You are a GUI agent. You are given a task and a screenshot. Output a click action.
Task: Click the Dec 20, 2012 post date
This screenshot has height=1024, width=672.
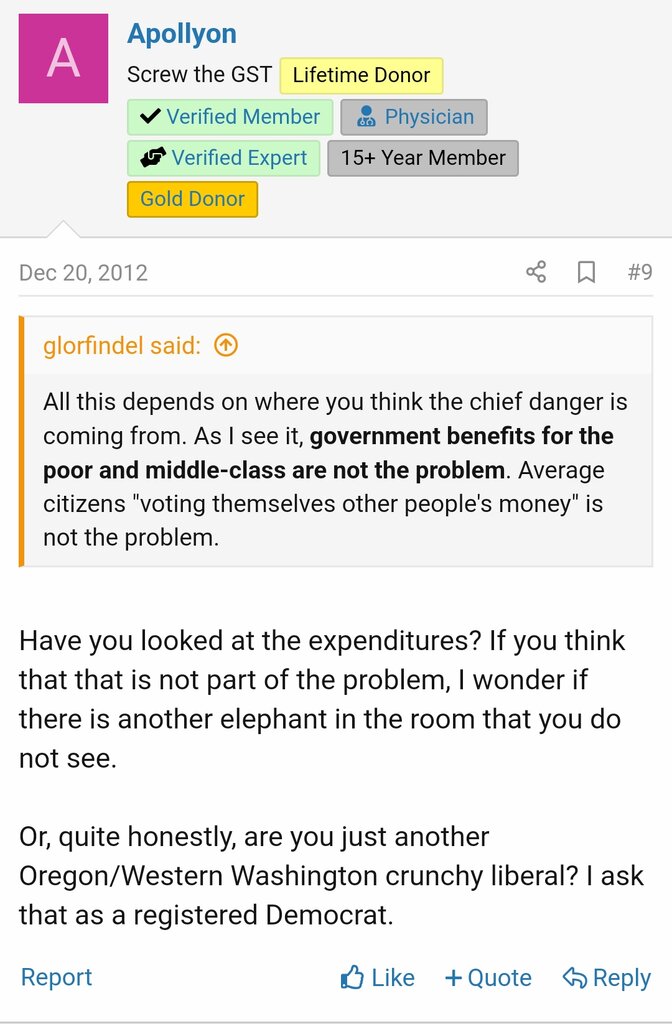[x=83, y=273]
